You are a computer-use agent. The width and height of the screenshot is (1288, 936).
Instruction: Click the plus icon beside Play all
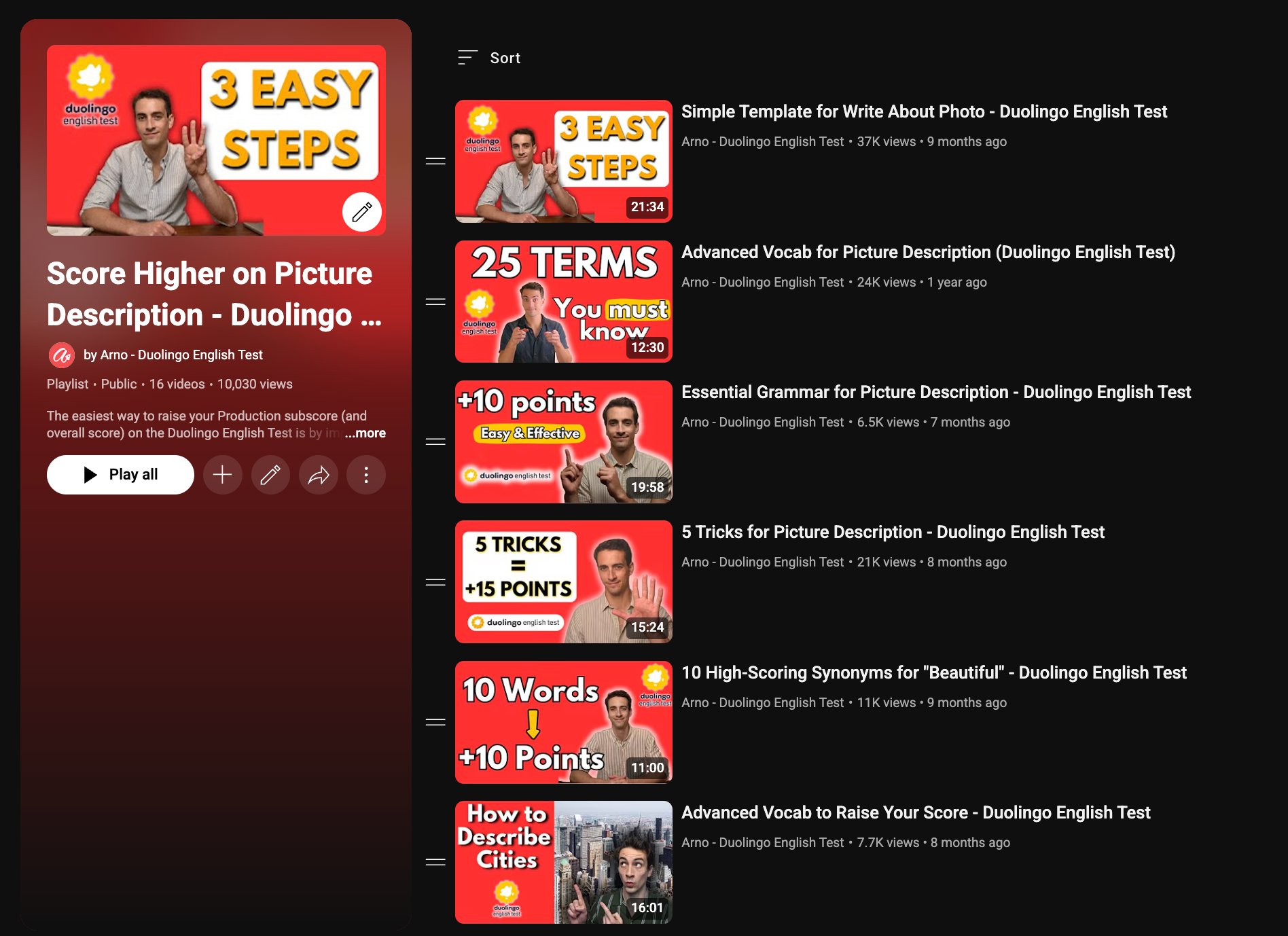[x=223, y=475]
